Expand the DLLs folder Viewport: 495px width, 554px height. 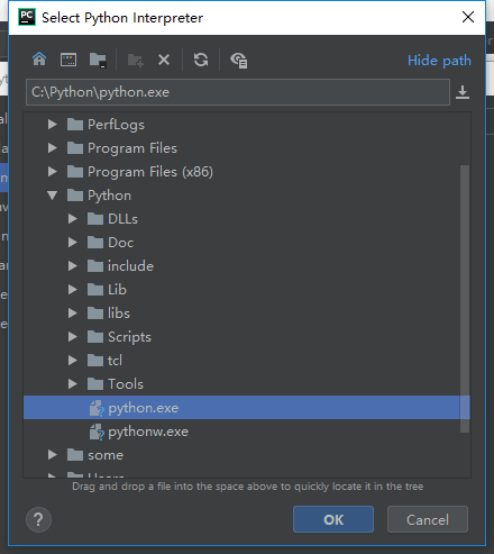[72, 219]
